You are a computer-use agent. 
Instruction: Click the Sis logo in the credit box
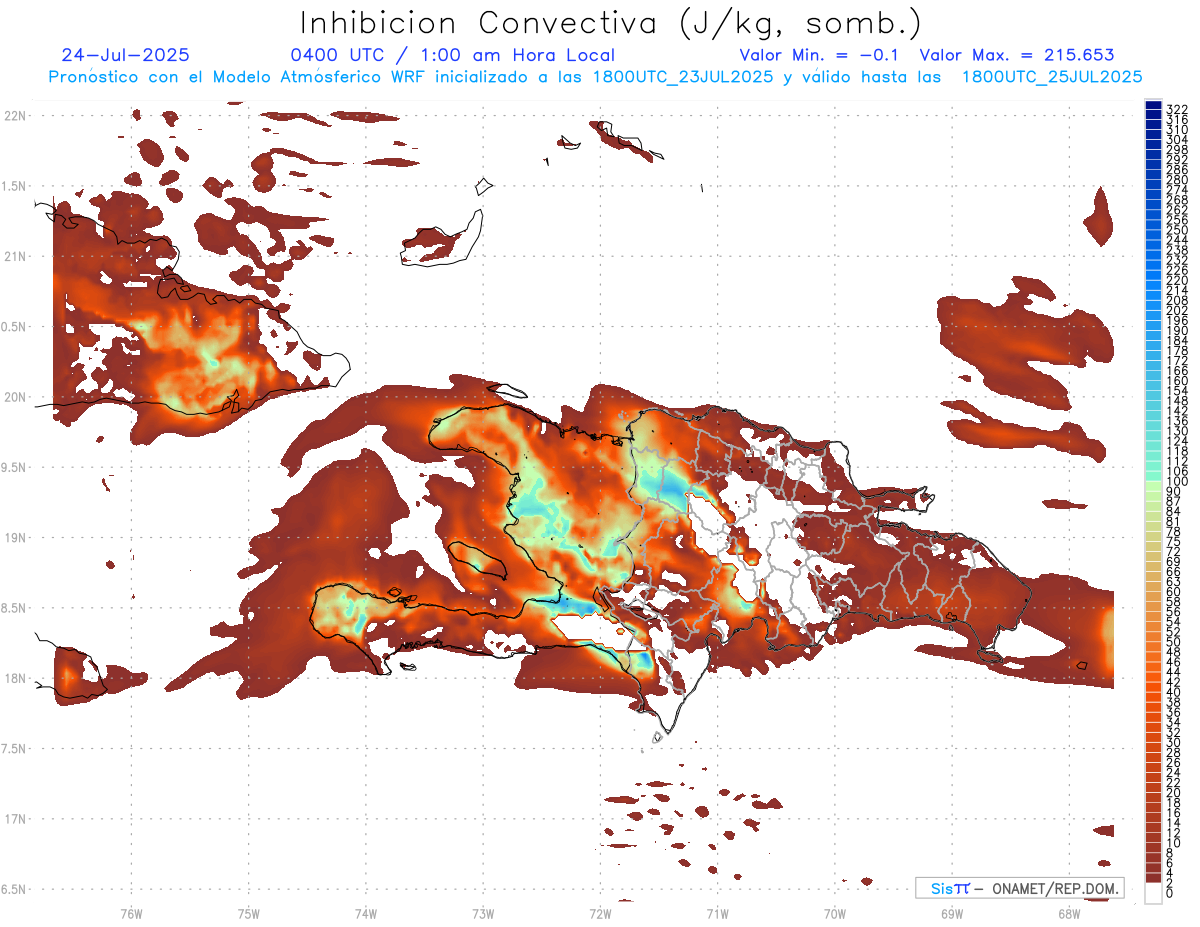point(949,888)
